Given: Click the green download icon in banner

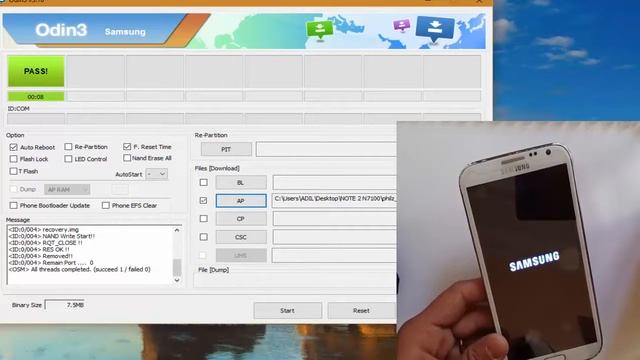Looking at the screenshot, I should coord(320,30).
